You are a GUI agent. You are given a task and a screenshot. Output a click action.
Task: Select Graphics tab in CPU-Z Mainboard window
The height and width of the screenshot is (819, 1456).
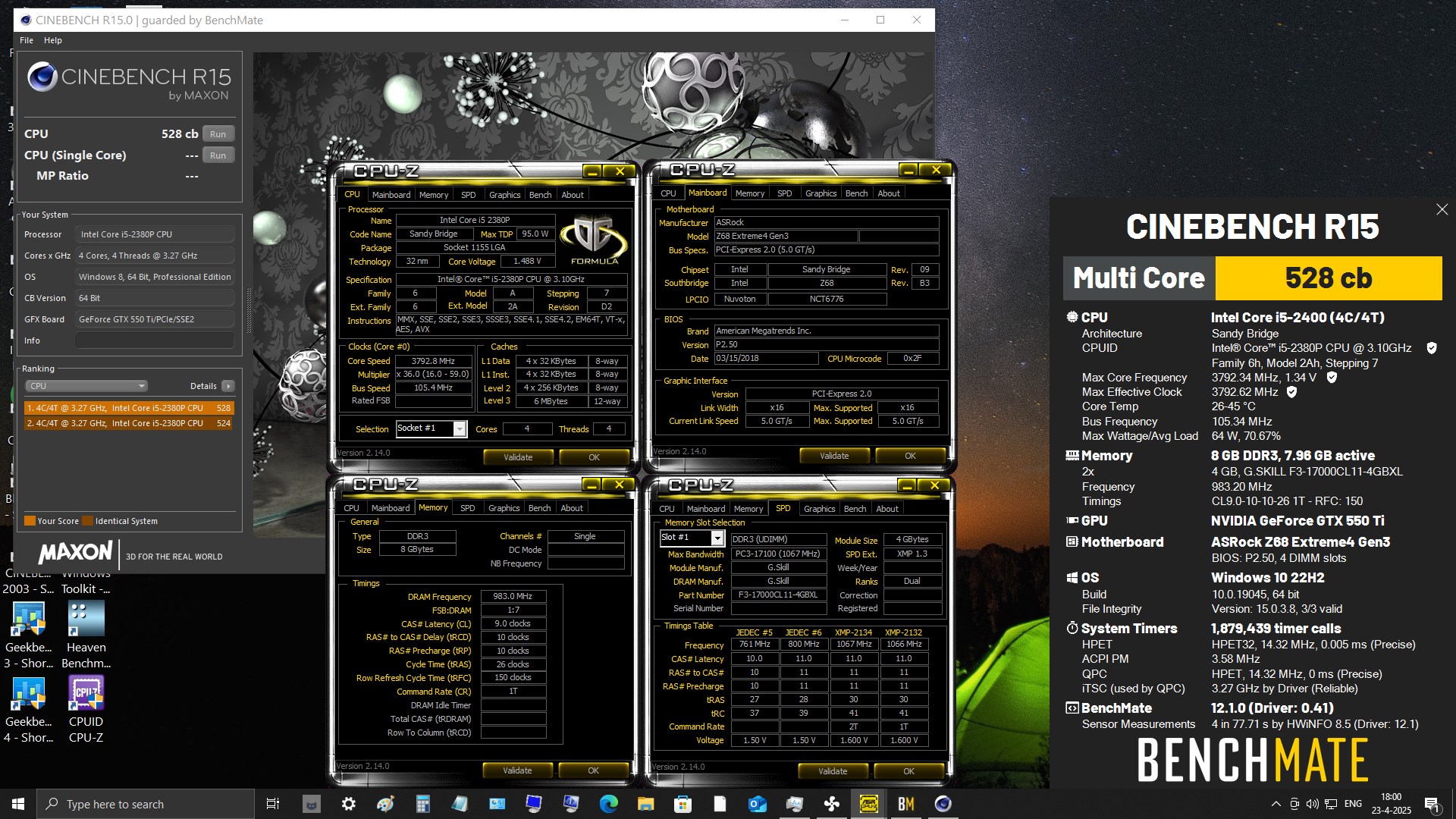point(821,193)
